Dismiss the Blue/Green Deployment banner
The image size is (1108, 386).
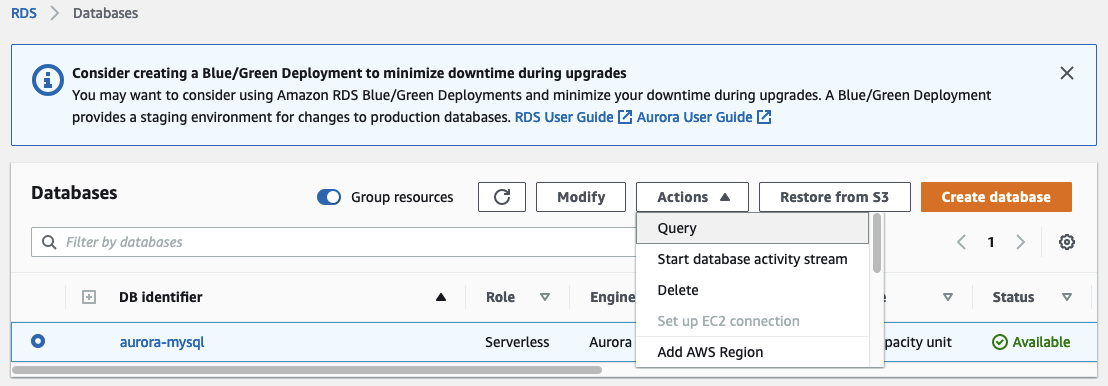1067,73
